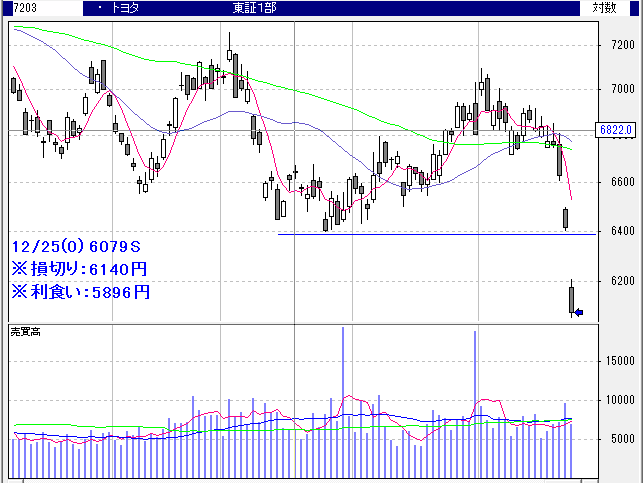Click the 6600 price axis label

621,182
